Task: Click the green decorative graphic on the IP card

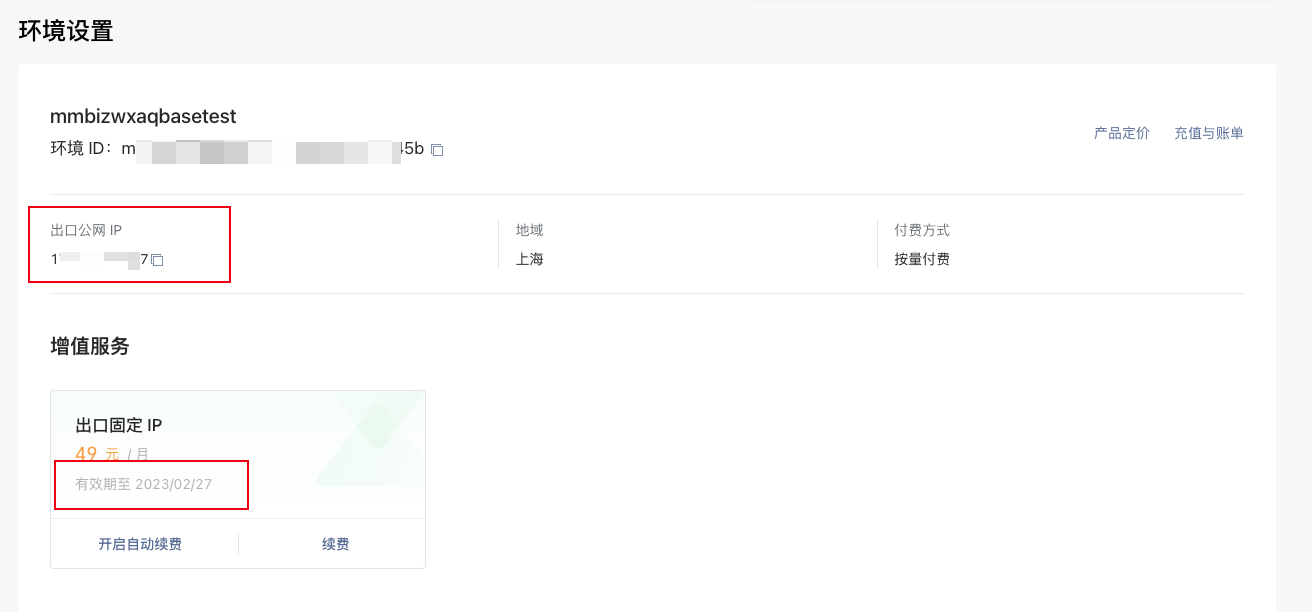Action: point(371,438)
